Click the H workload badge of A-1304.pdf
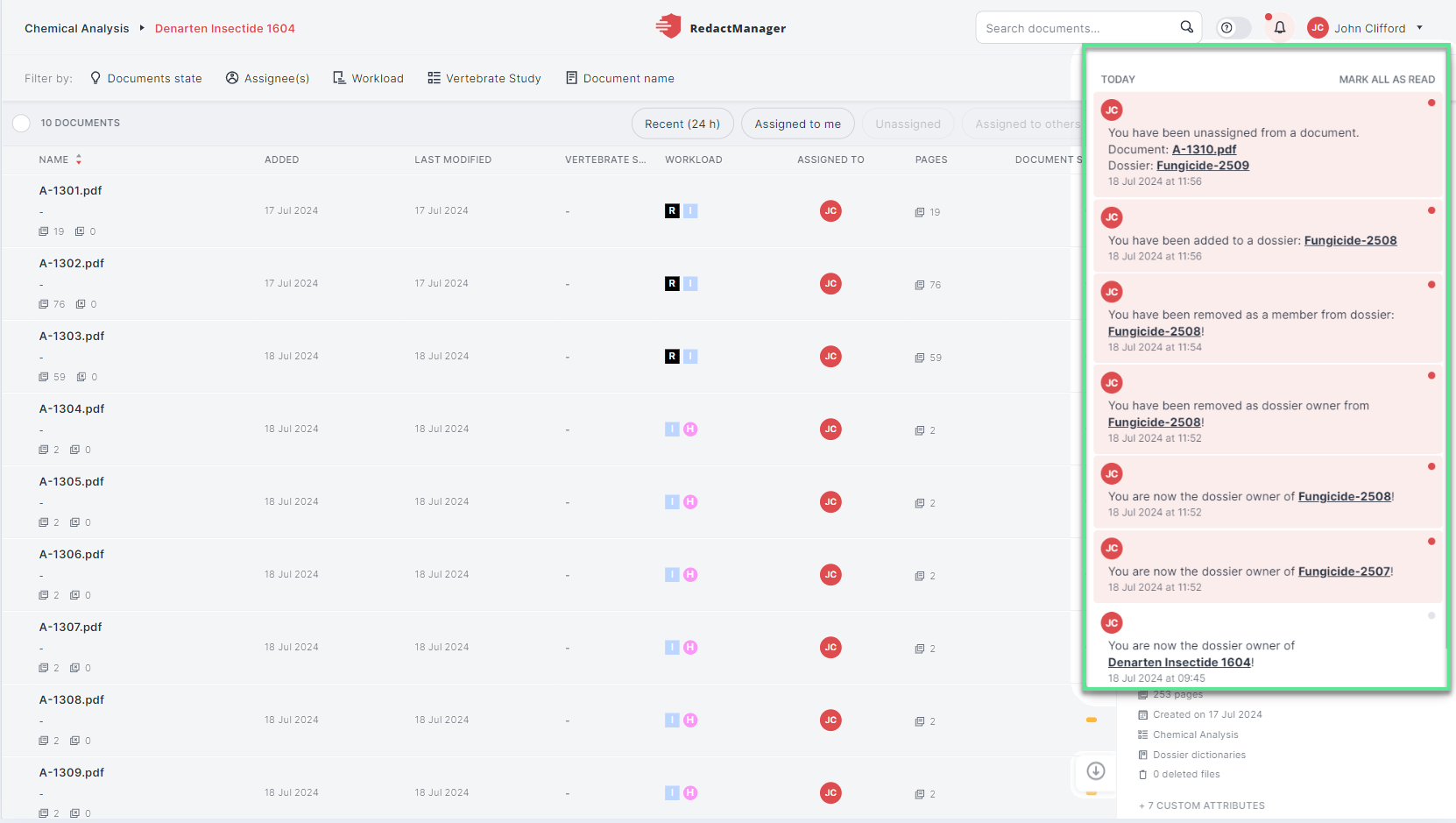Screen dimensions: 1456x823 [690, 429]
